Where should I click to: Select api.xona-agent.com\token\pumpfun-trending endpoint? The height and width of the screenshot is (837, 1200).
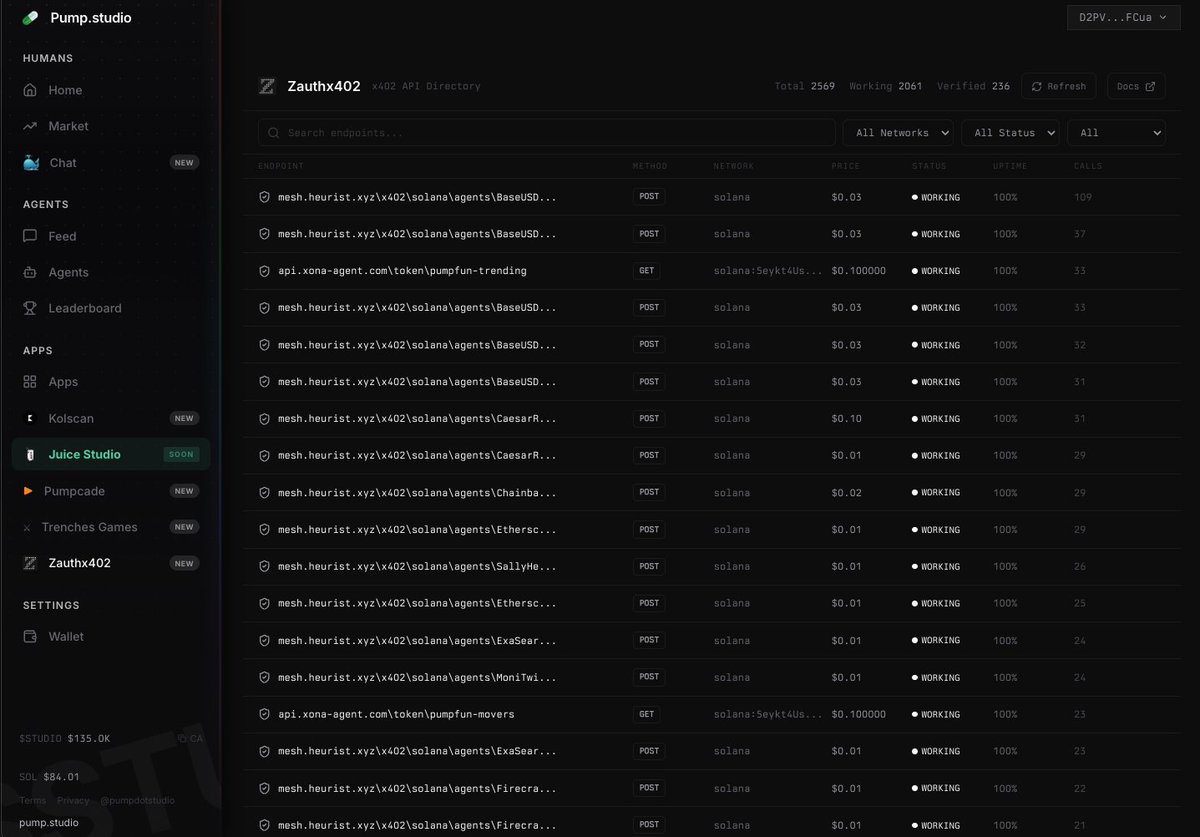pos(402,271)
